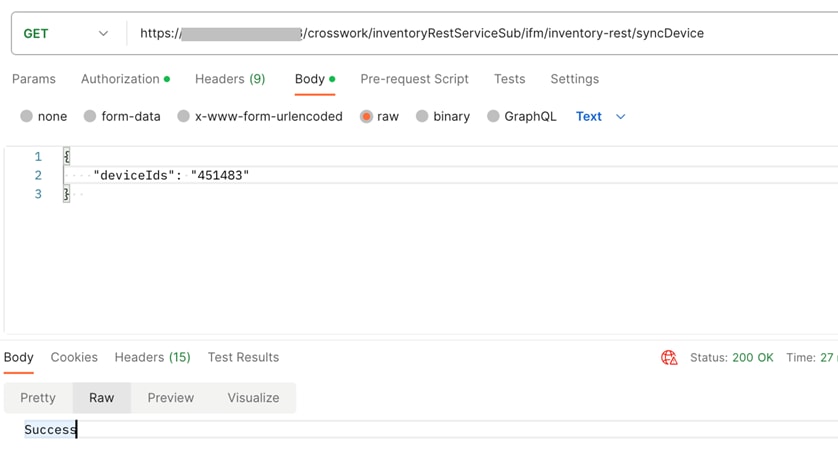Viewport: 838px width, 451px height.
Task: Open the Params tab
Action: pyautogui.click(x=34, y=79)
